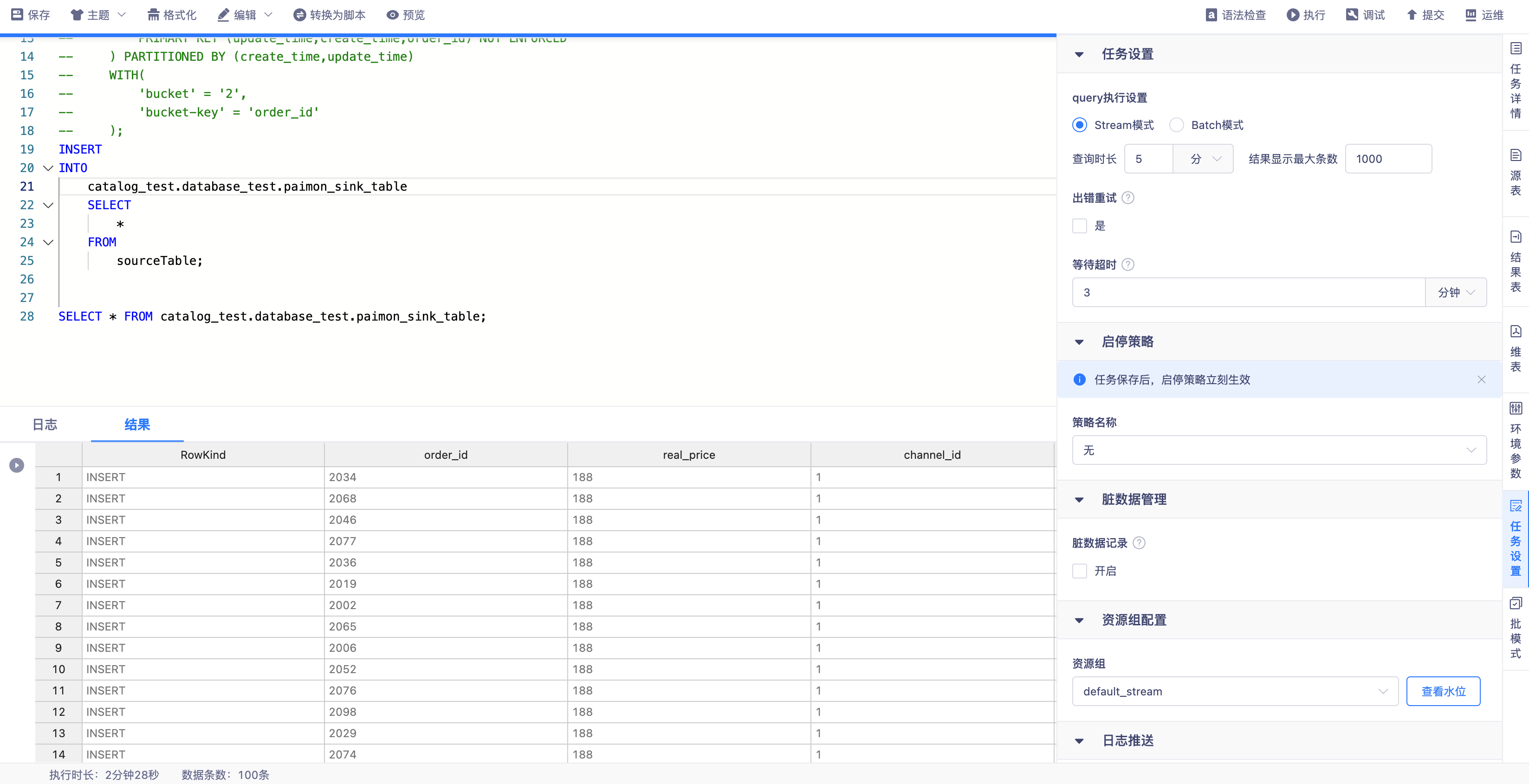Click the Operations (运维) icon
The image size is (1529, 784).
tap(1471, 15)
